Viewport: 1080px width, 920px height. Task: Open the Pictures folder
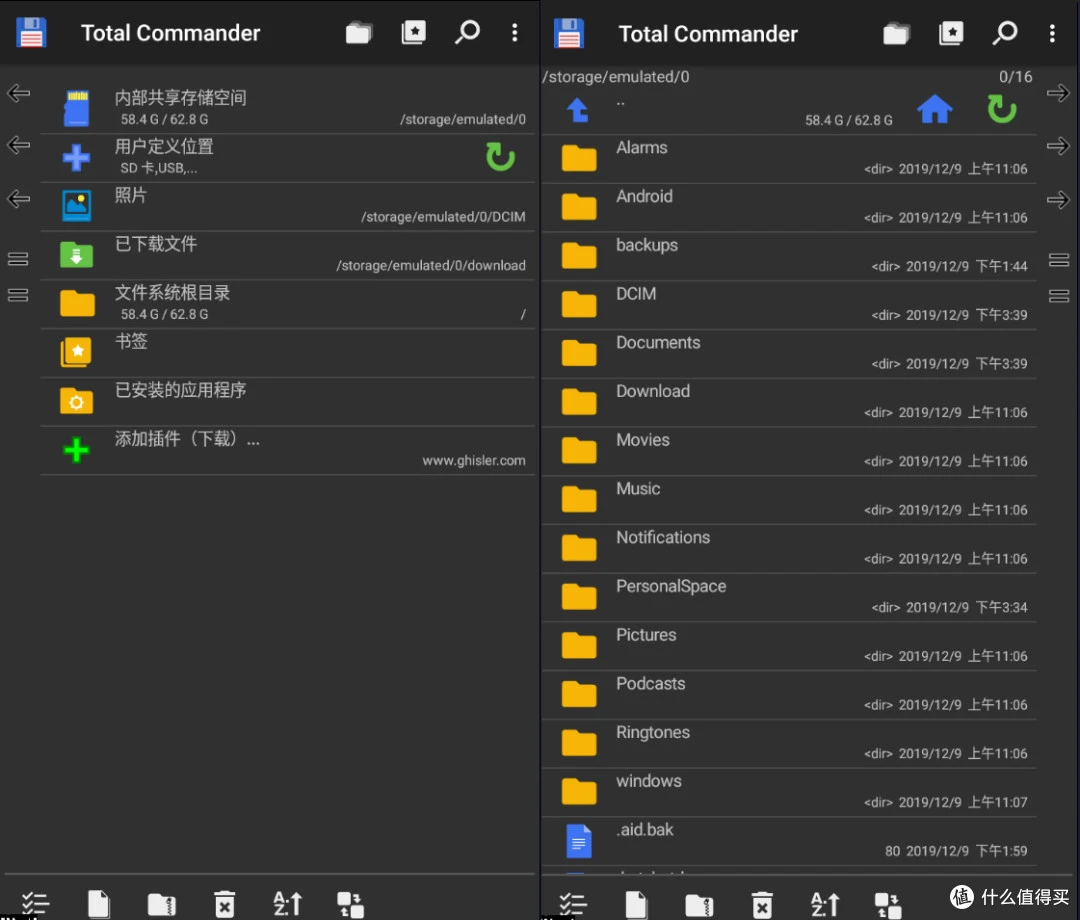789,648
